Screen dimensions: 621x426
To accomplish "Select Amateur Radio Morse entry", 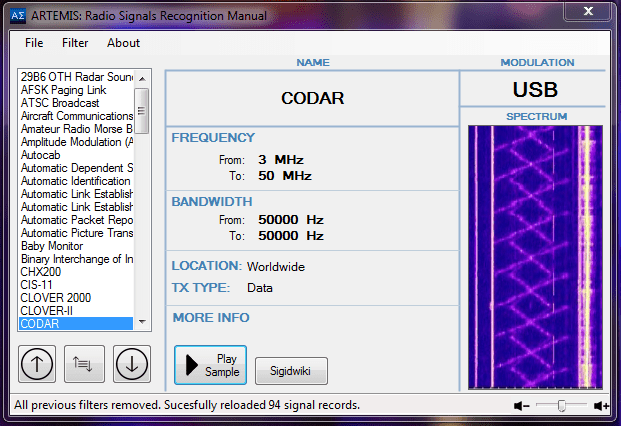I will [76, 129].
